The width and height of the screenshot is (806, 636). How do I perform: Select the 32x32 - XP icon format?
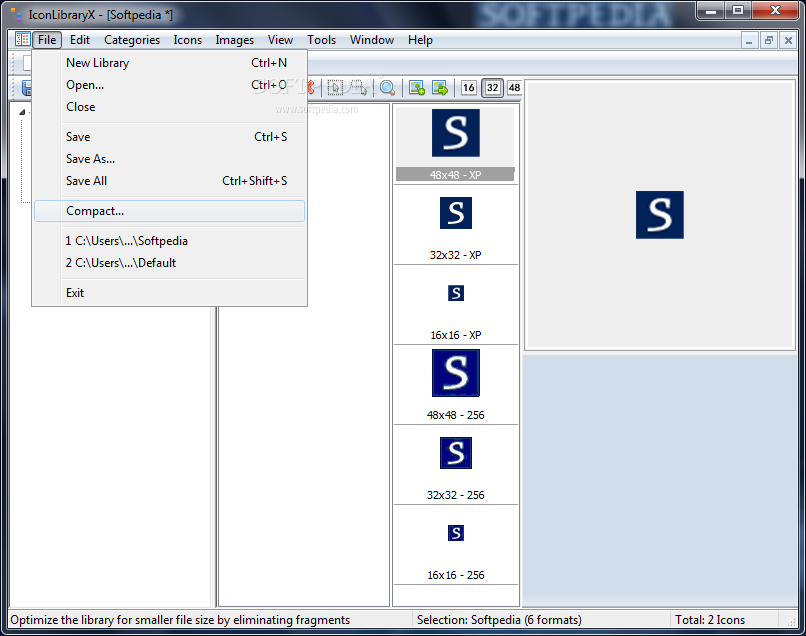(455, 225)
